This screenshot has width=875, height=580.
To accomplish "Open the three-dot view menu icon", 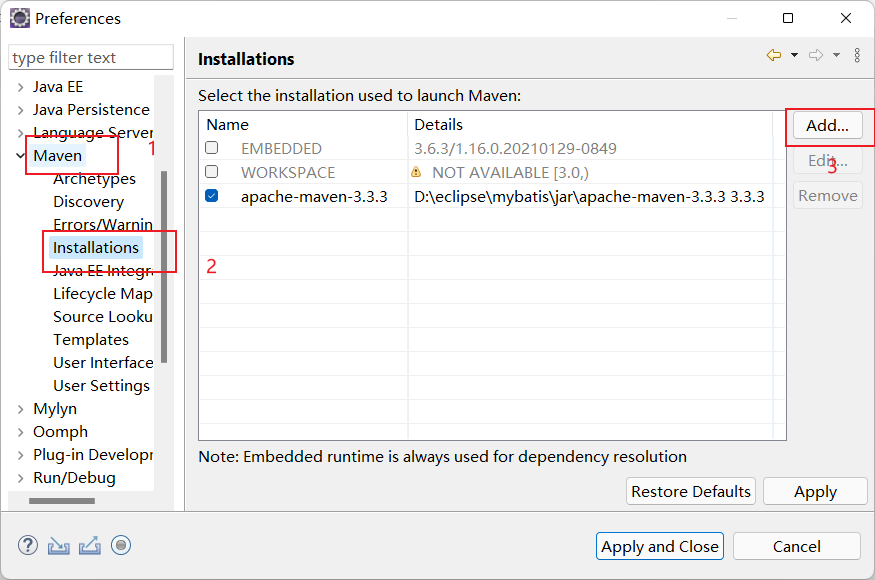I will point(857,56).
